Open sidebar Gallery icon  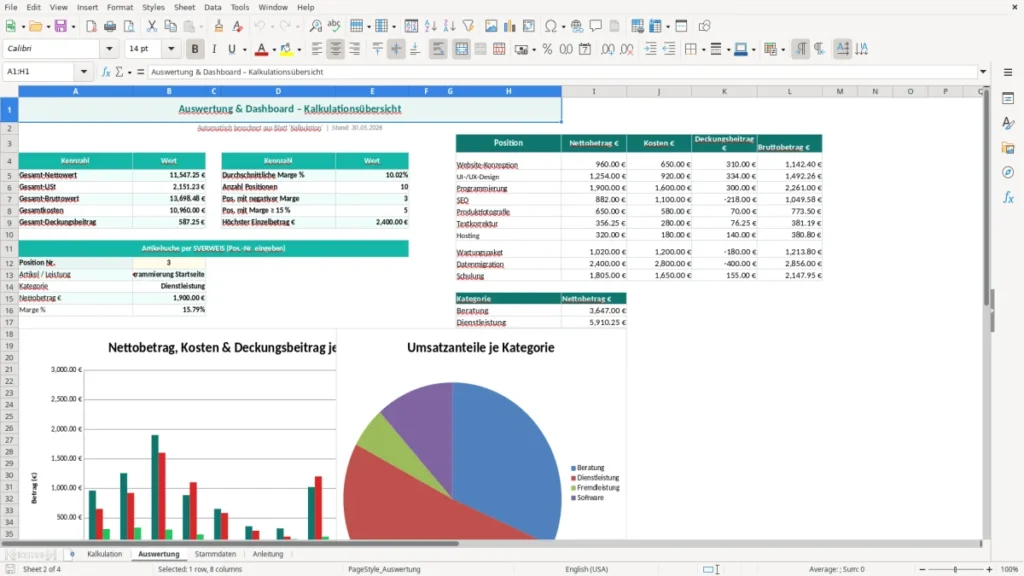[1008, 148]
